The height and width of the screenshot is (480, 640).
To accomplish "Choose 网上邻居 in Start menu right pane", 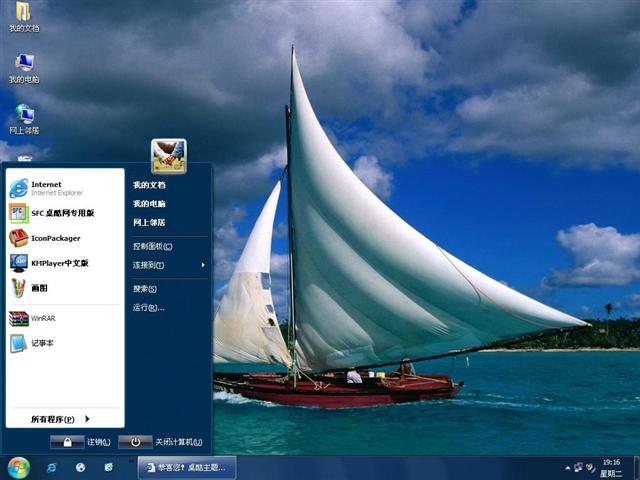I will [149, 222].
